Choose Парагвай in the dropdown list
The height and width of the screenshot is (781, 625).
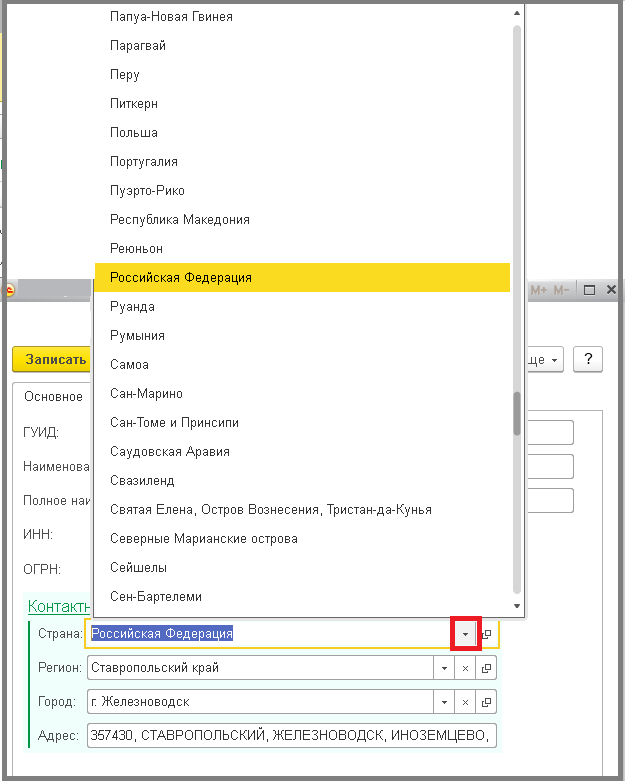pos(302,46)
